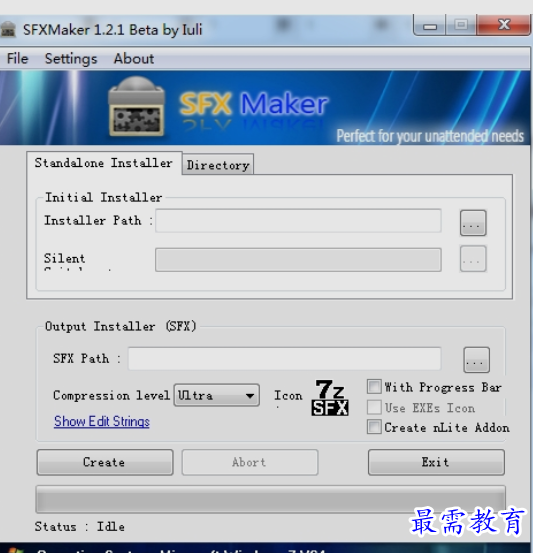Expand the Compression level dropdown
533x553 pixels.
(217, 395)
